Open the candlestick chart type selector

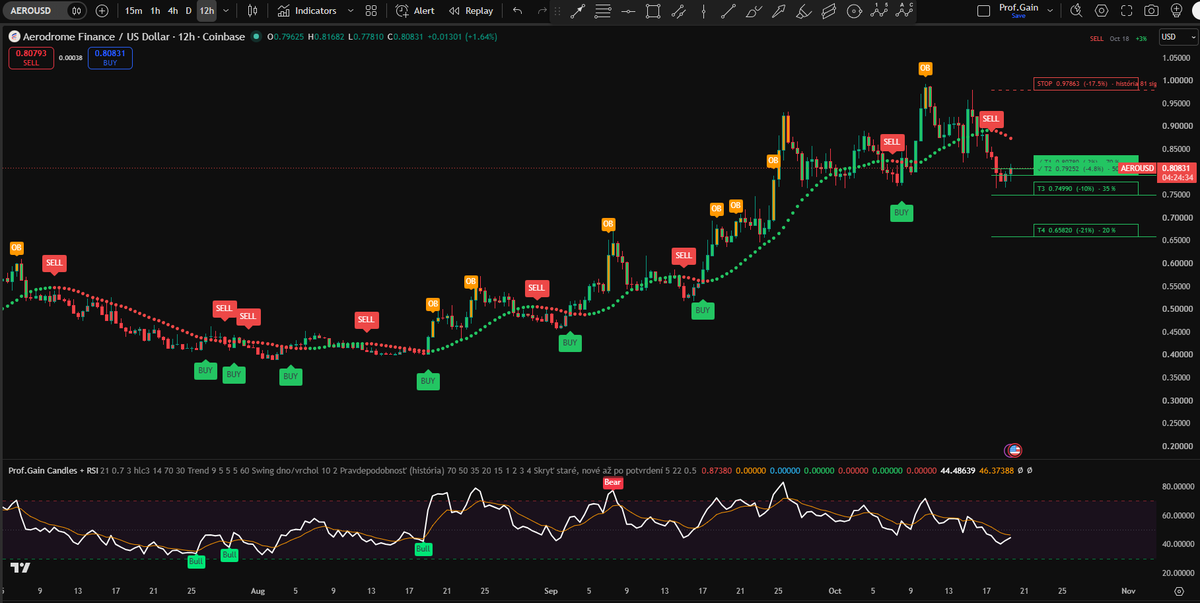(252, 10)
